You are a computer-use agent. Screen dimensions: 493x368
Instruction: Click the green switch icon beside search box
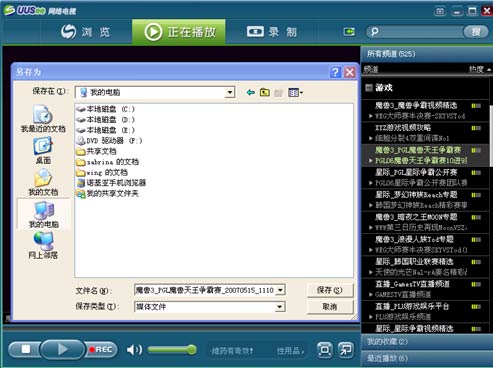tap(349, 32)
